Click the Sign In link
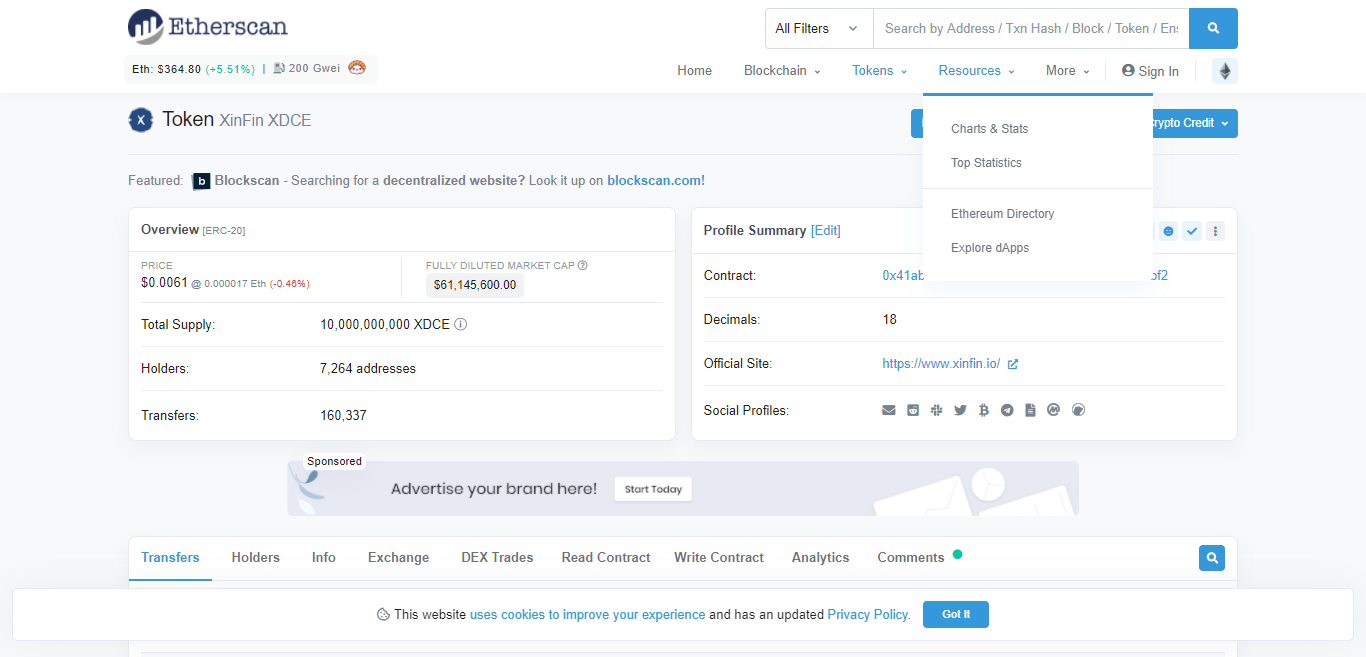Viewport: 1366px width, 657px height. (1150, 71)
